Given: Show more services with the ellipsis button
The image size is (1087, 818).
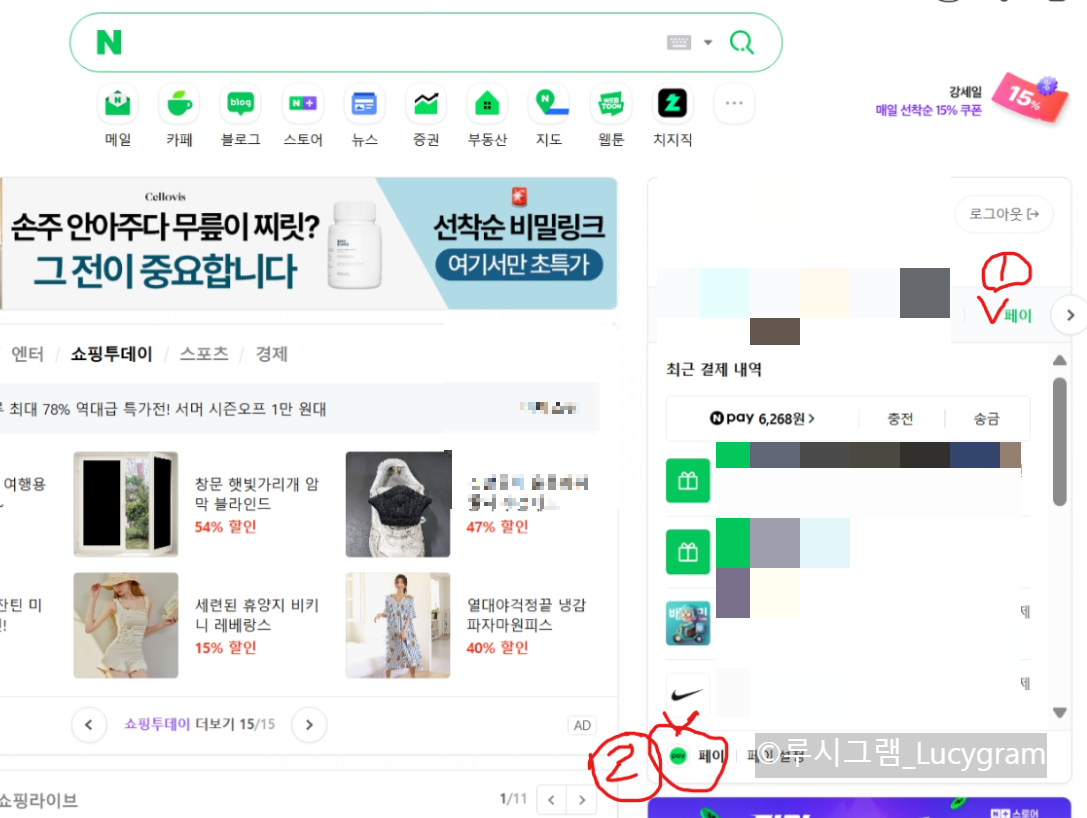Looking at the screenshot, I should tap(734, 103).
